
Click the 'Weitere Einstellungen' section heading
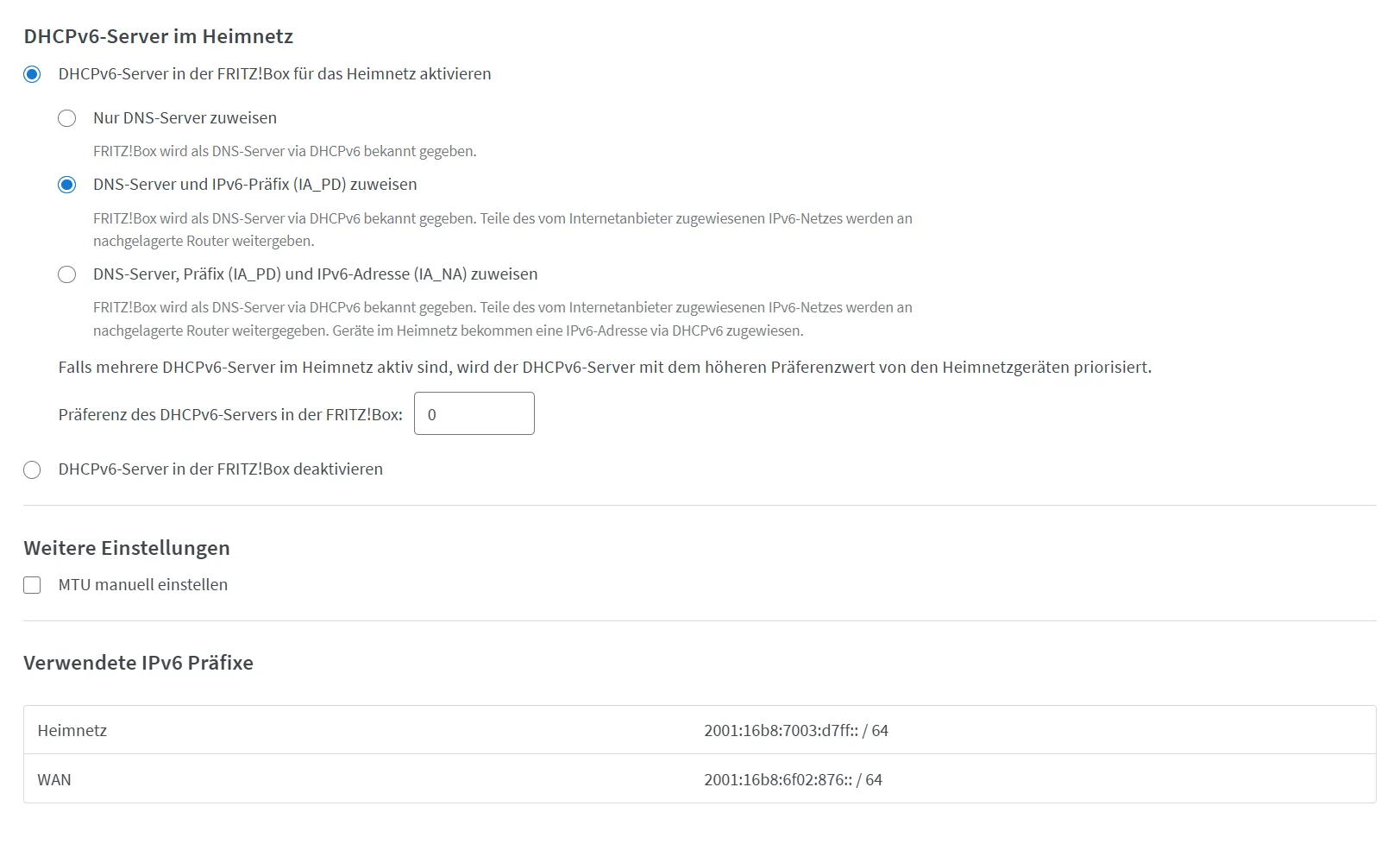[x=127, y=548]
